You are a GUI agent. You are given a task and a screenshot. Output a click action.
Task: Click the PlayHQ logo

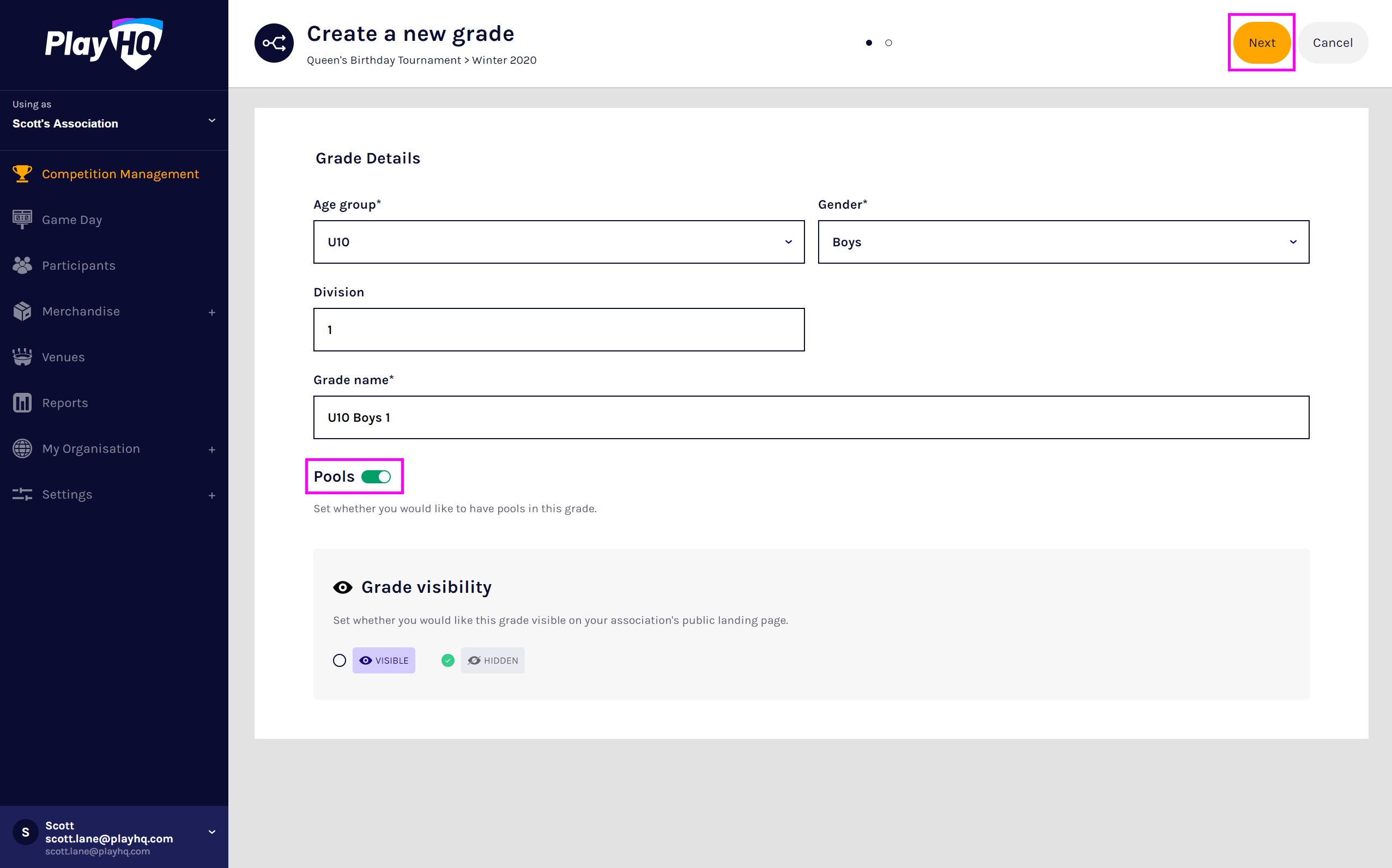pyautogui.click(x=104, y=44)
